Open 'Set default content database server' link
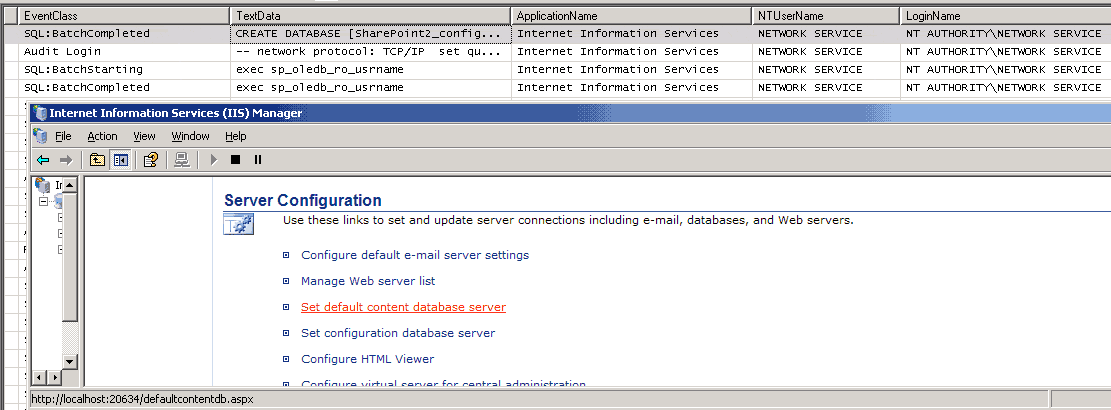 (x=403, y=307)
